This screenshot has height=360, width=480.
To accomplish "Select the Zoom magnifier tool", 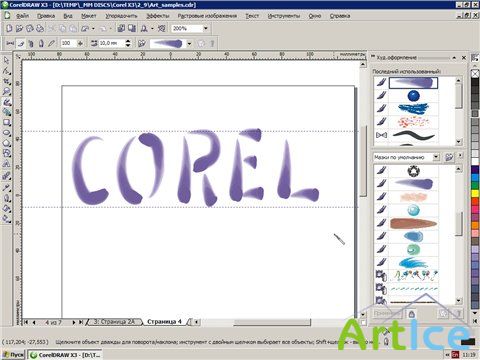I will tap(7, 92).
